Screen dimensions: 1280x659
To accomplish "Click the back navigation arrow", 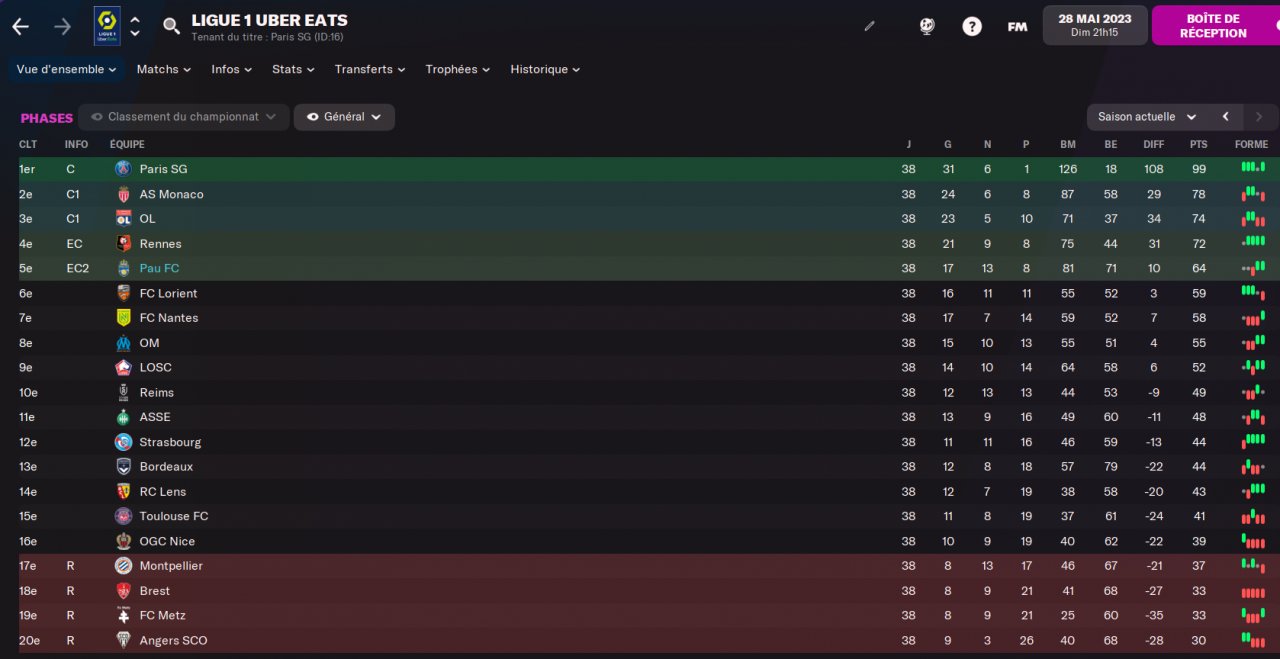I will (20, 27).
